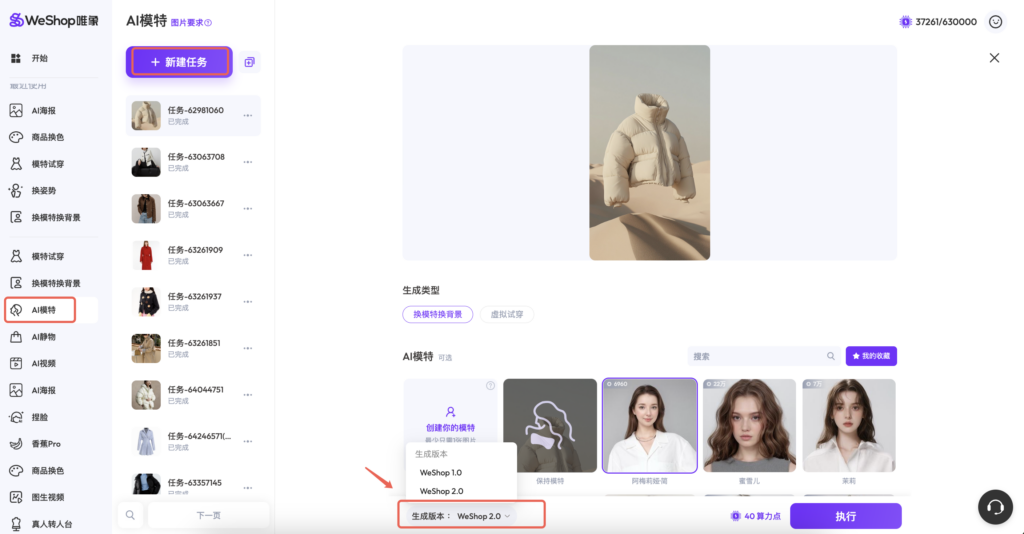Screen dimensions: 1024x534
Task: Click the help icon on 创建你的模特 card
Action: click(x=490, y=386)
